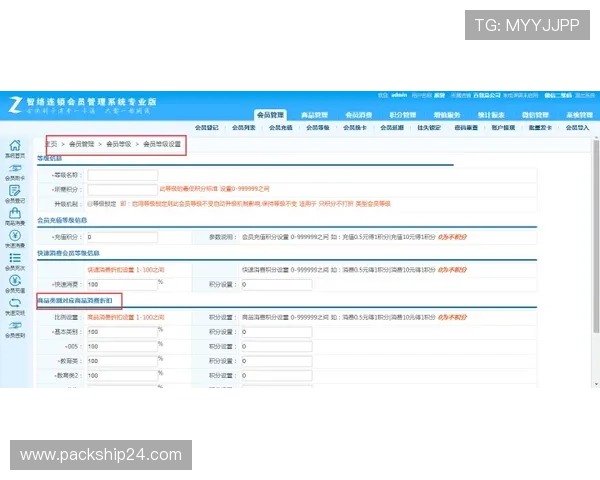Focus the 等级名称 level name field
Image resolution: width=600 pixels, height=480 pixels.
pyautogui.click(x=122, y=175)
